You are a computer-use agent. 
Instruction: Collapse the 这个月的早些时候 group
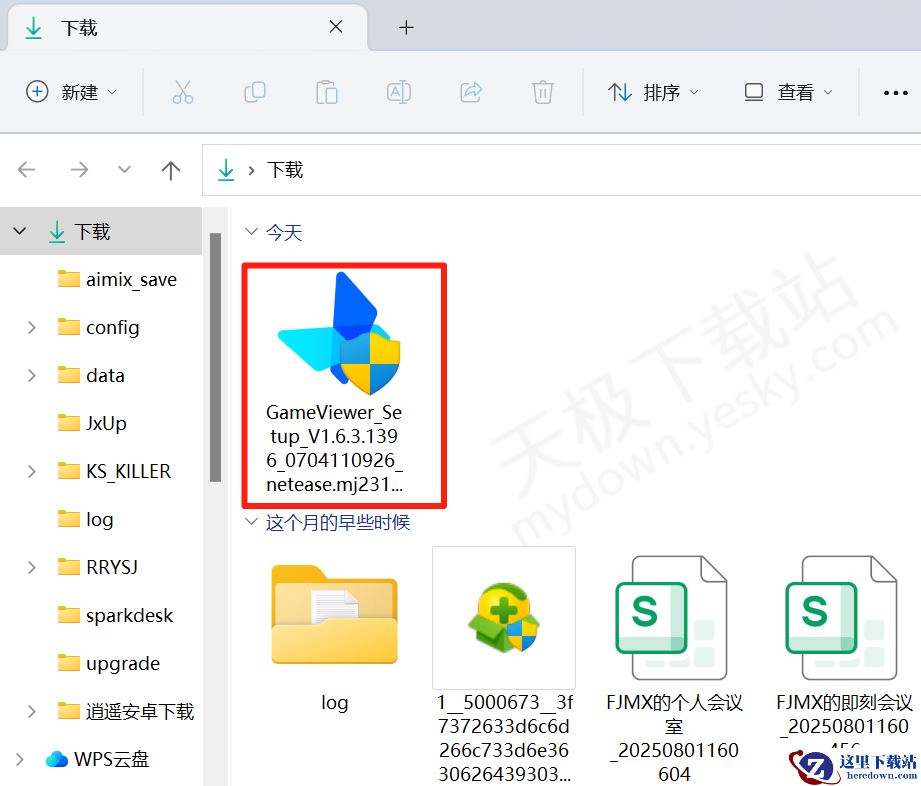251,521
